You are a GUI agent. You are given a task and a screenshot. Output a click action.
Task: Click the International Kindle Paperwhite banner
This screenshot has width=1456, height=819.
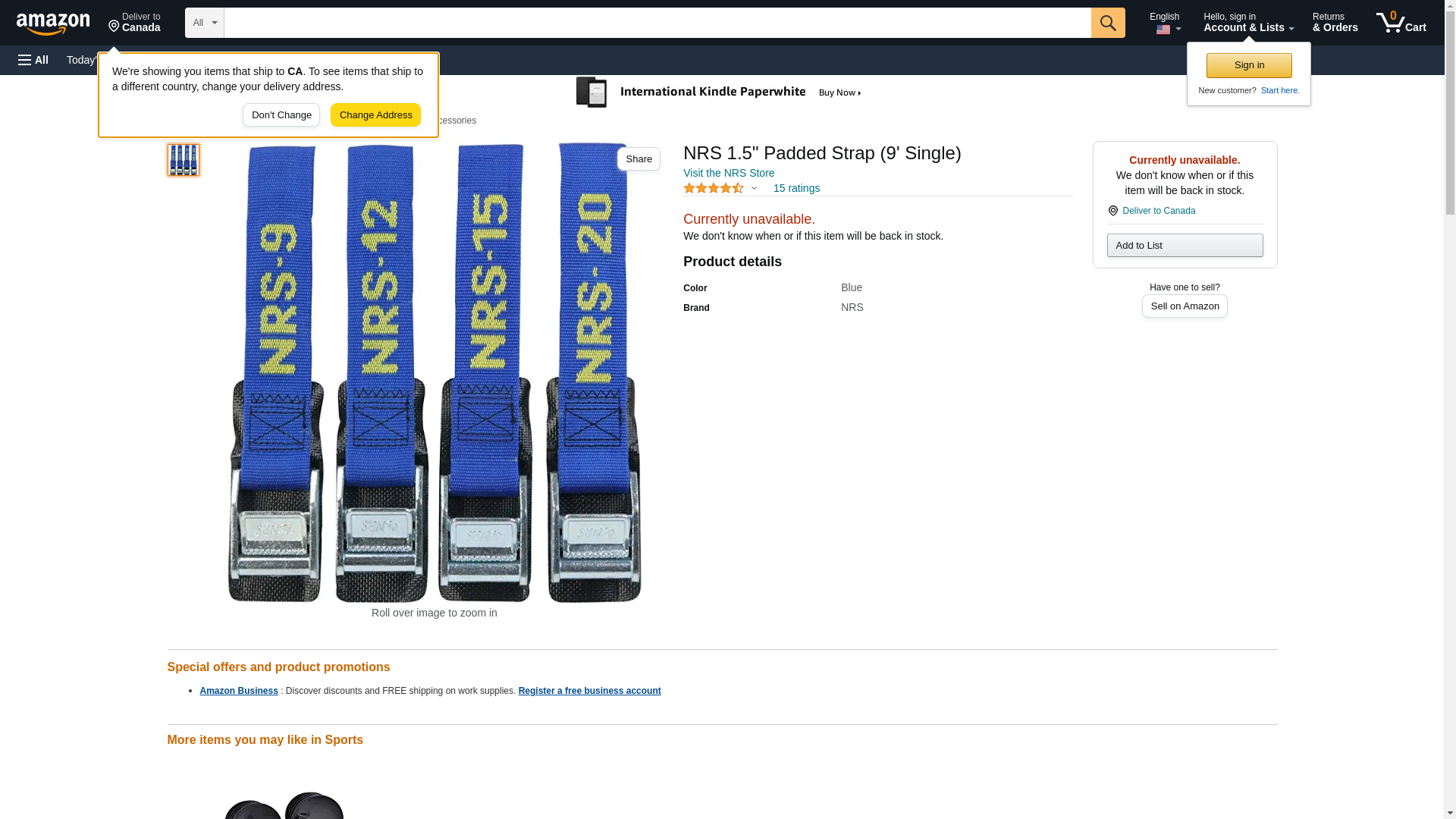click(719, 93)
